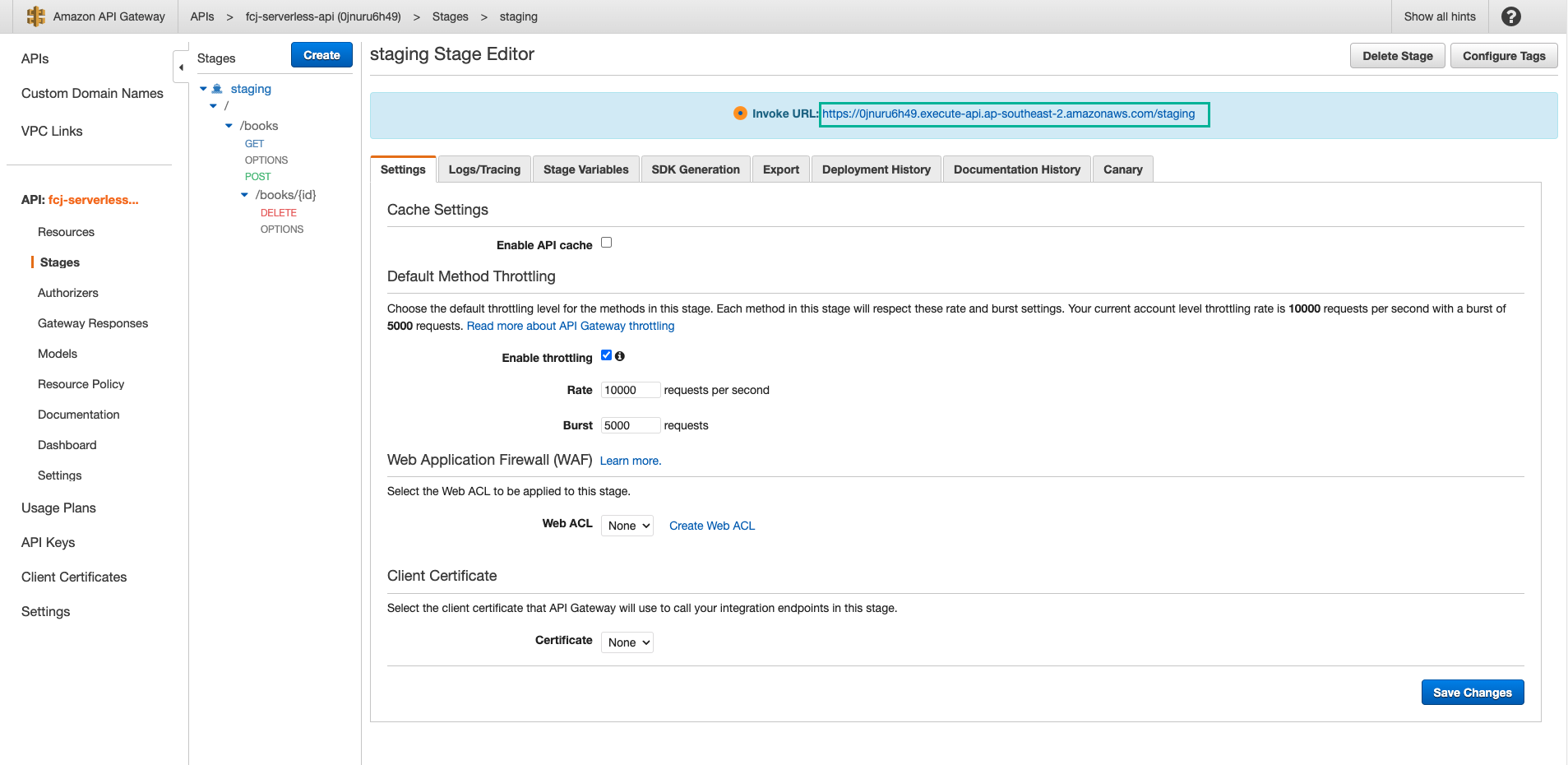This screenshot has height=765, width=1568.
Task: Open Resources in the API menu
Action: (66, 232)
